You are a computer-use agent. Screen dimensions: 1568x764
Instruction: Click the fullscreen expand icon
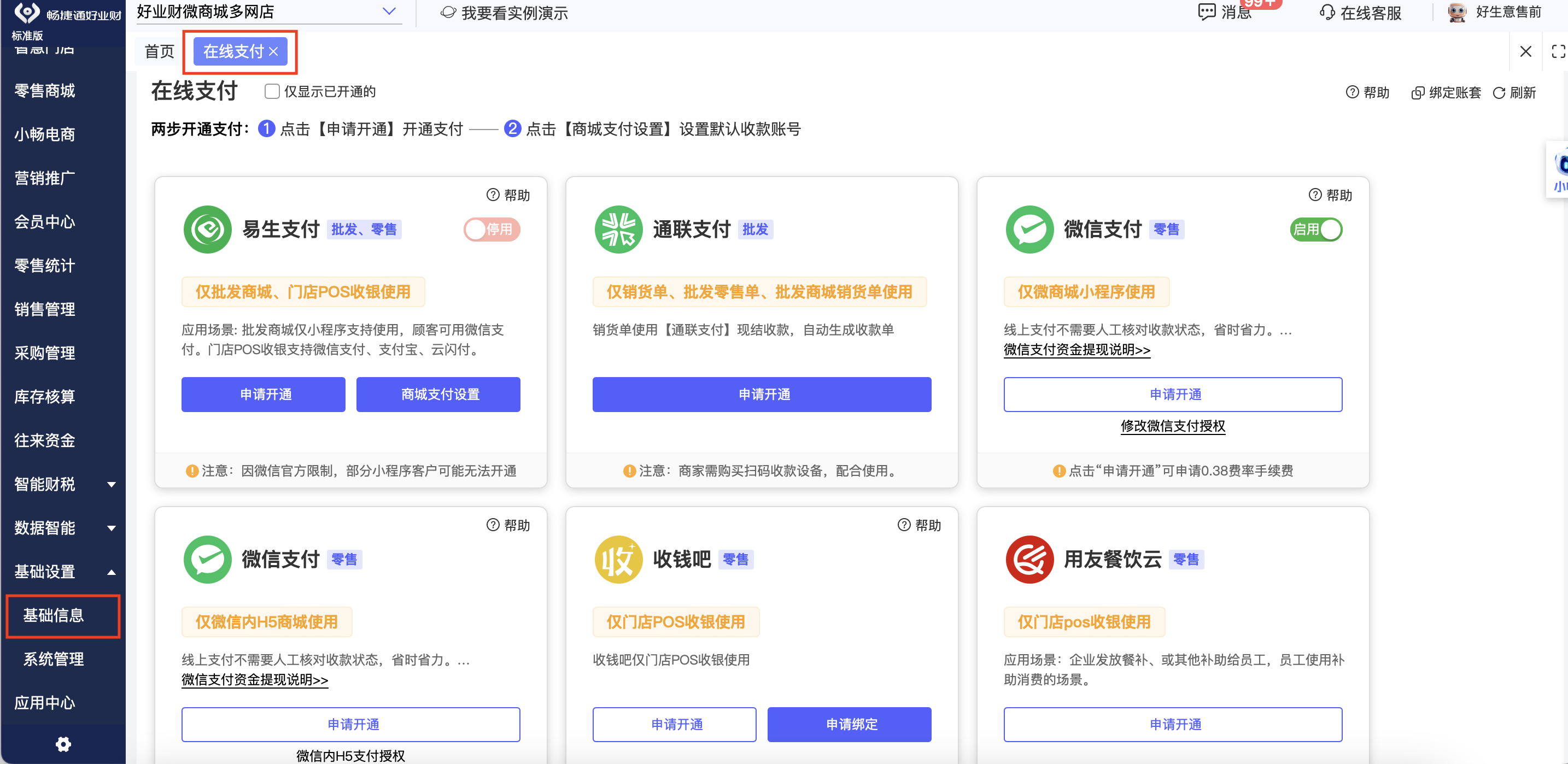coord(1558,51)
